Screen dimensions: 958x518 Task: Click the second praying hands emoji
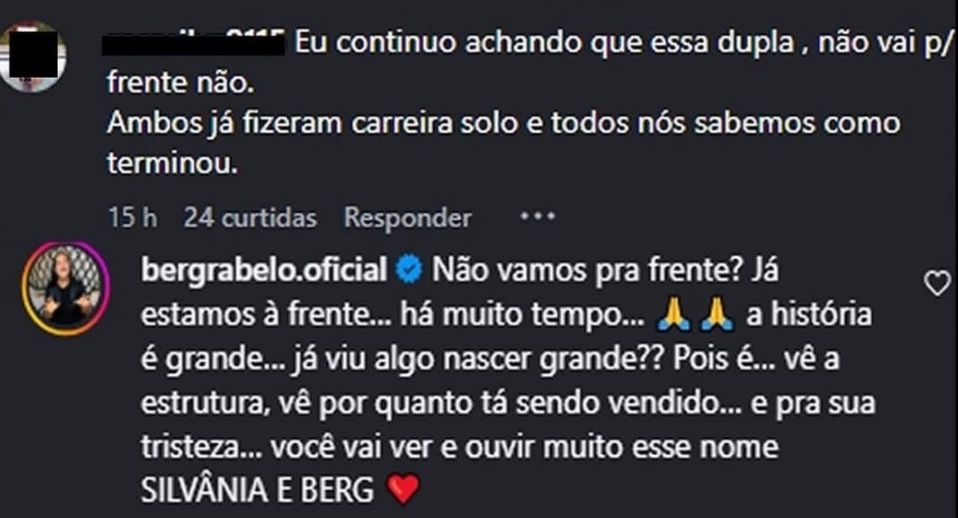coord(718,315)
